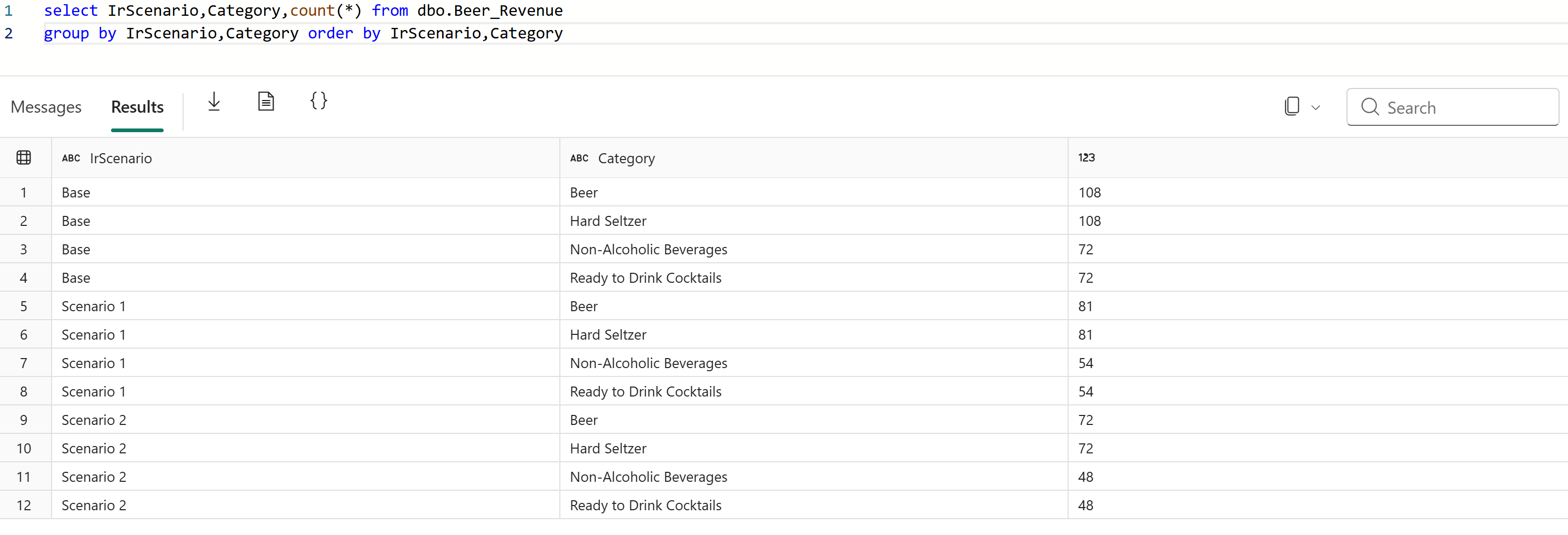1568x535 pixels.
Task: Click the magnifier icon in Search box
Action: coord(1370,107)
